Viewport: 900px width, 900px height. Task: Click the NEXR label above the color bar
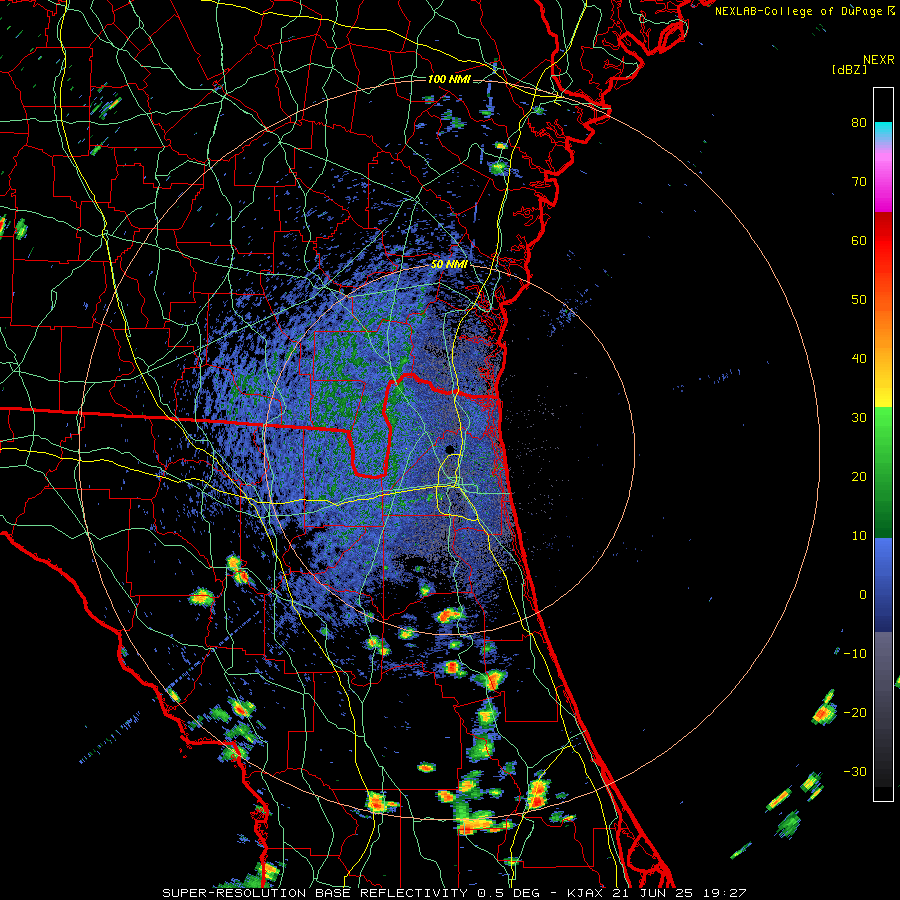coord(879,60)
